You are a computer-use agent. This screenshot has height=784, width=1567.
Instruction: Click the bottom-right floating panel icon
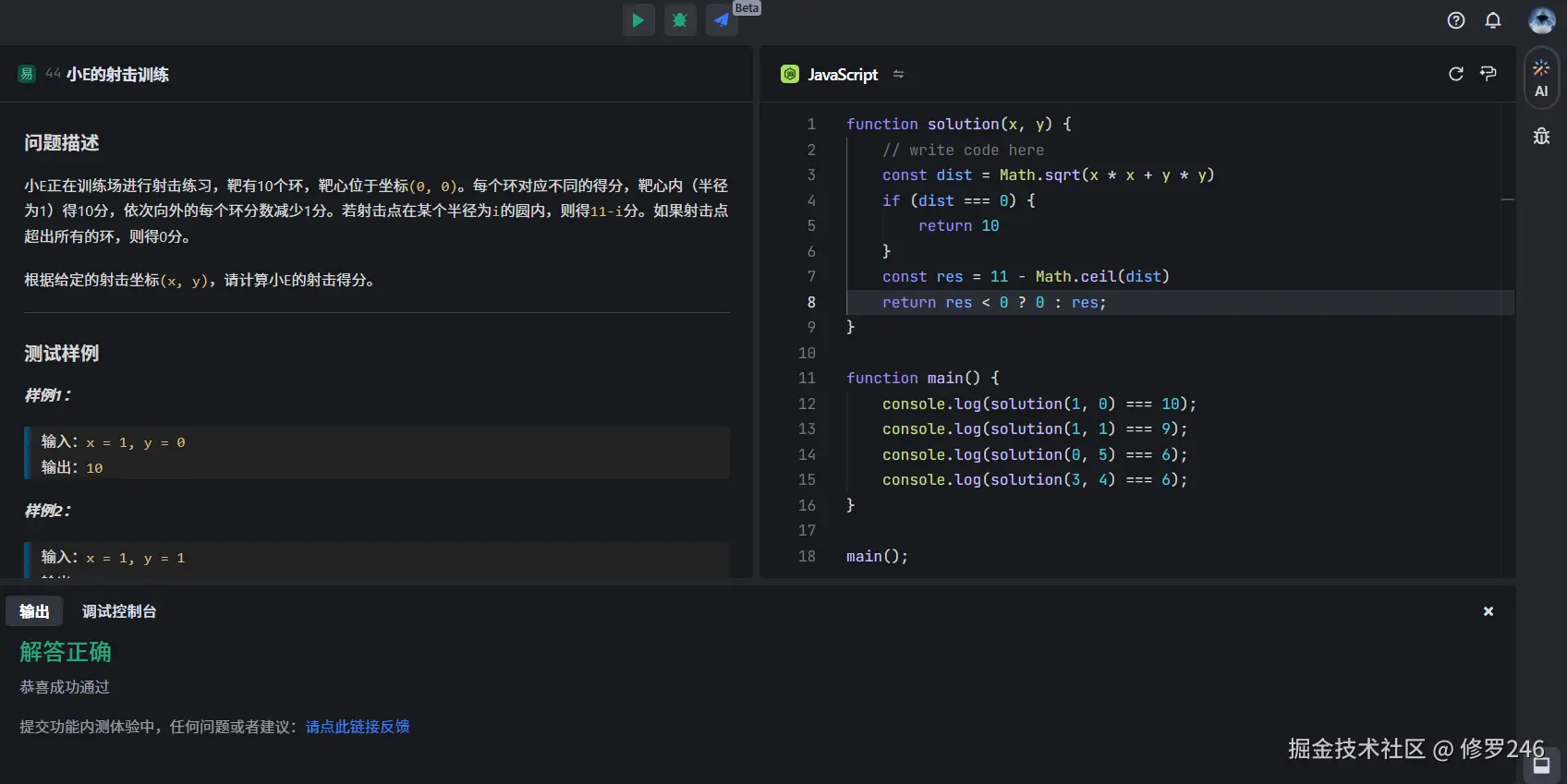(x=1541, y=765)
